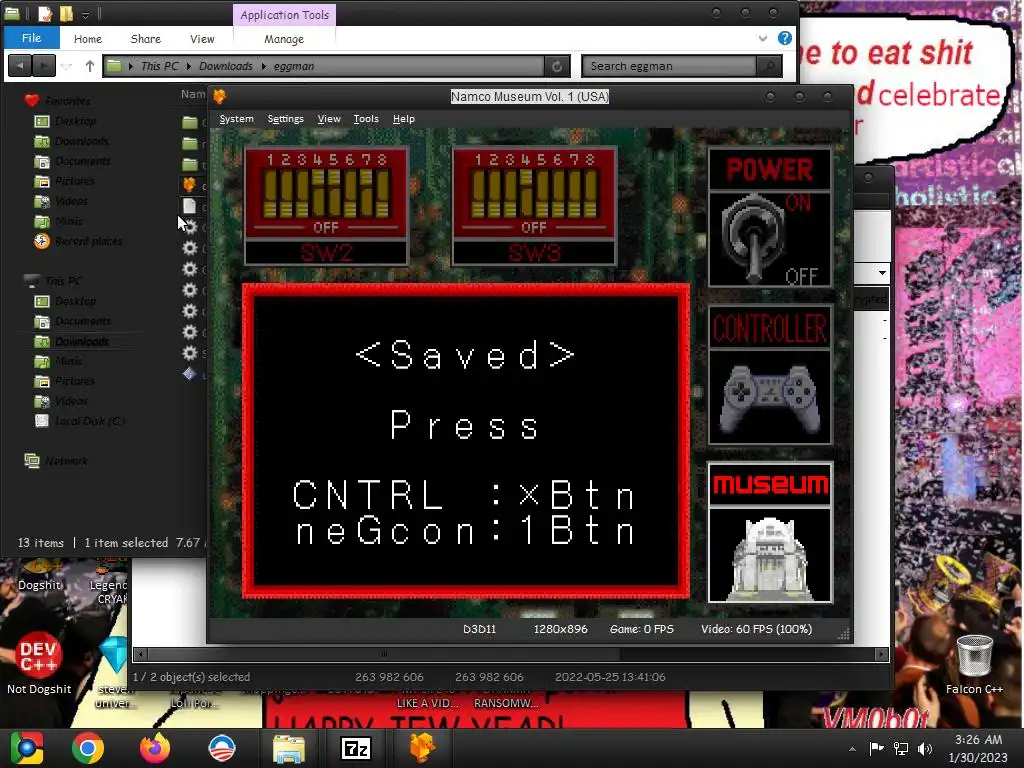Toggle DIP switch 1 on the SW3 bank

pos(478,193)
